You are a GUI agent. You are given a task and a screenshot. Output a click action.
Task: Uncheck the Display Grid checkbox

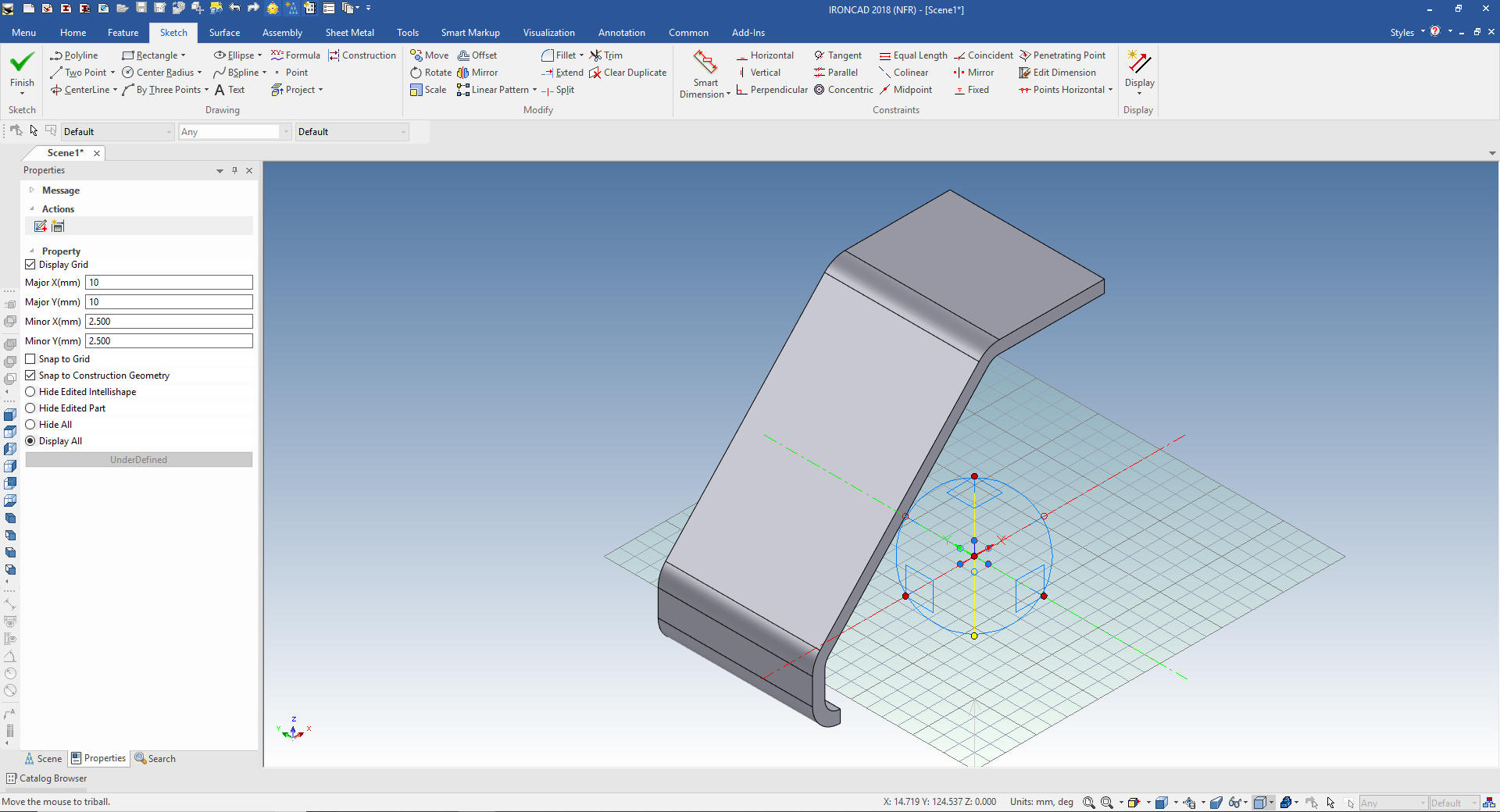point(30,265)
